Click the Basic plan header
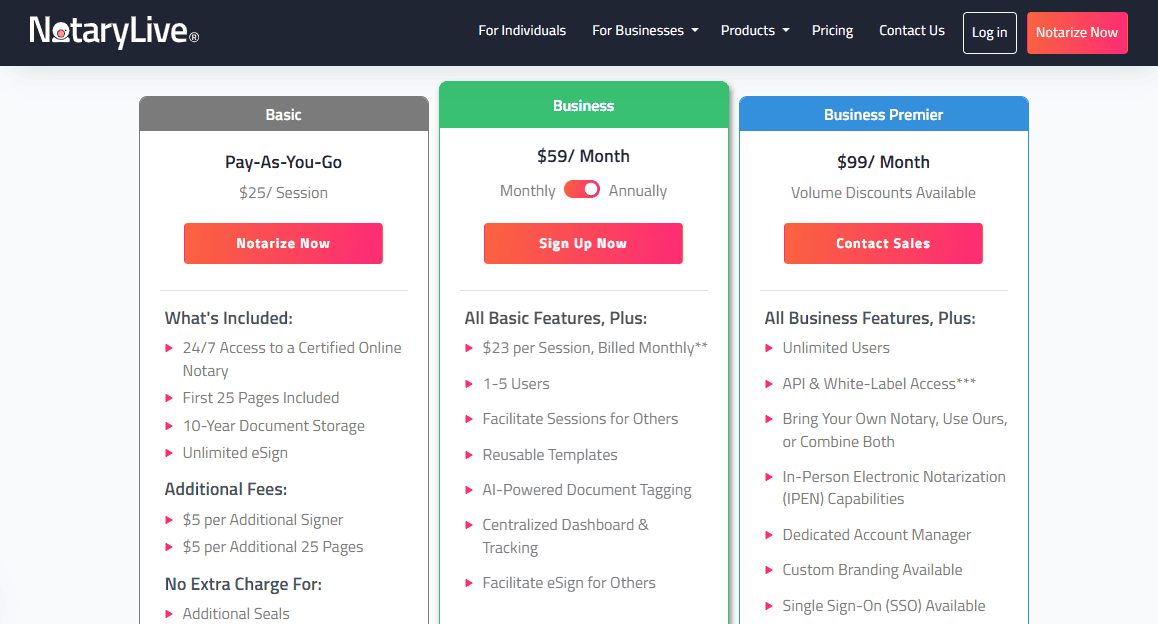 click(284, 115)
